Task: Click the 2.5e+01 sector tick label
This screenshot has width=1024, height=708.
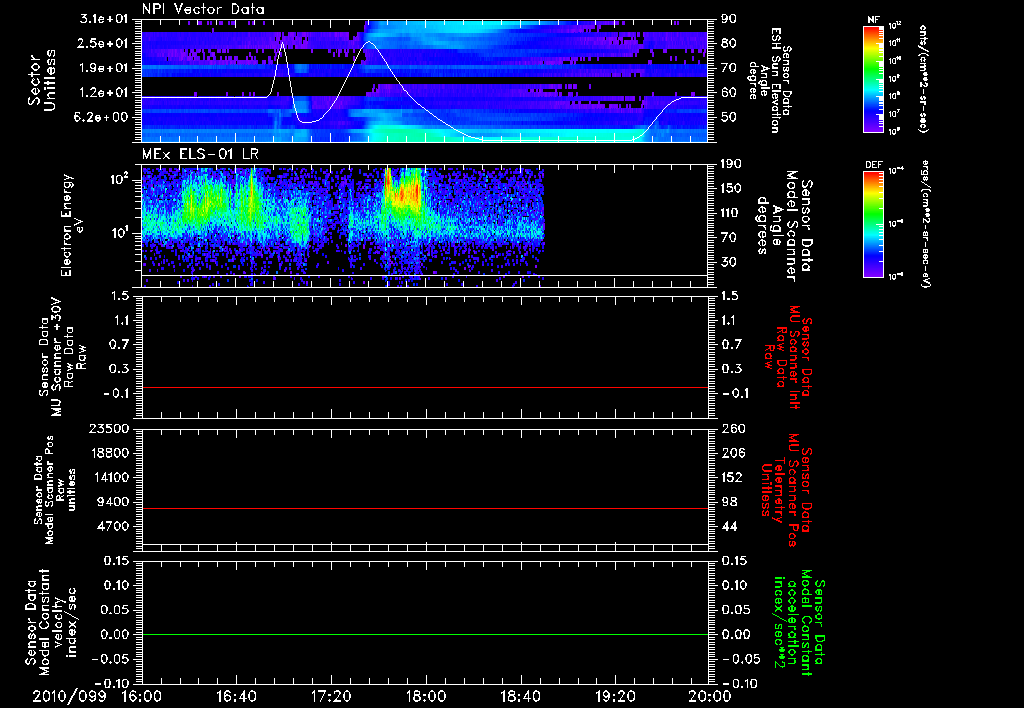Action: pos(104,43)
